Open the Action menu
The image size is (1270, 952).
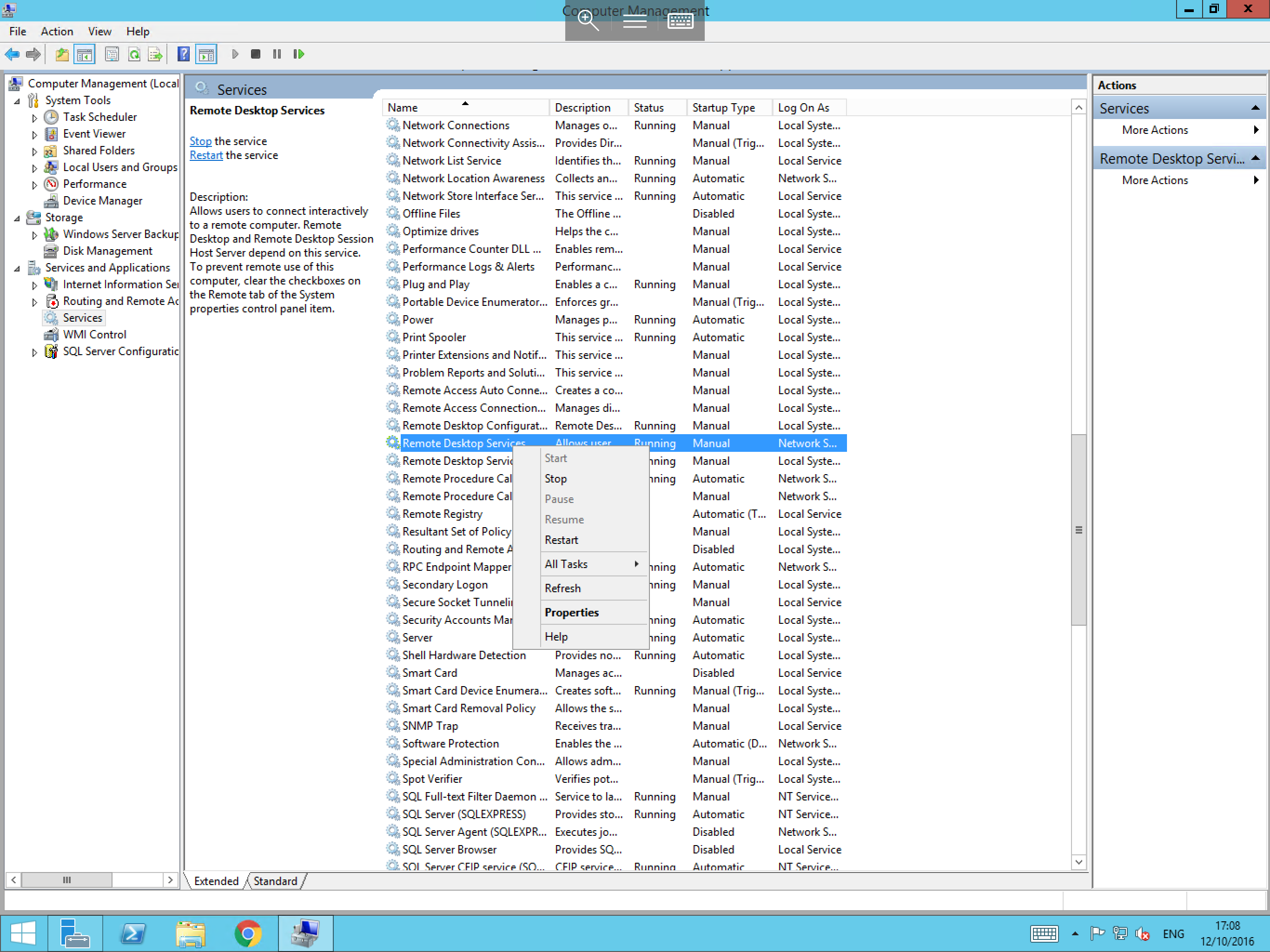(x=56, y=32)
